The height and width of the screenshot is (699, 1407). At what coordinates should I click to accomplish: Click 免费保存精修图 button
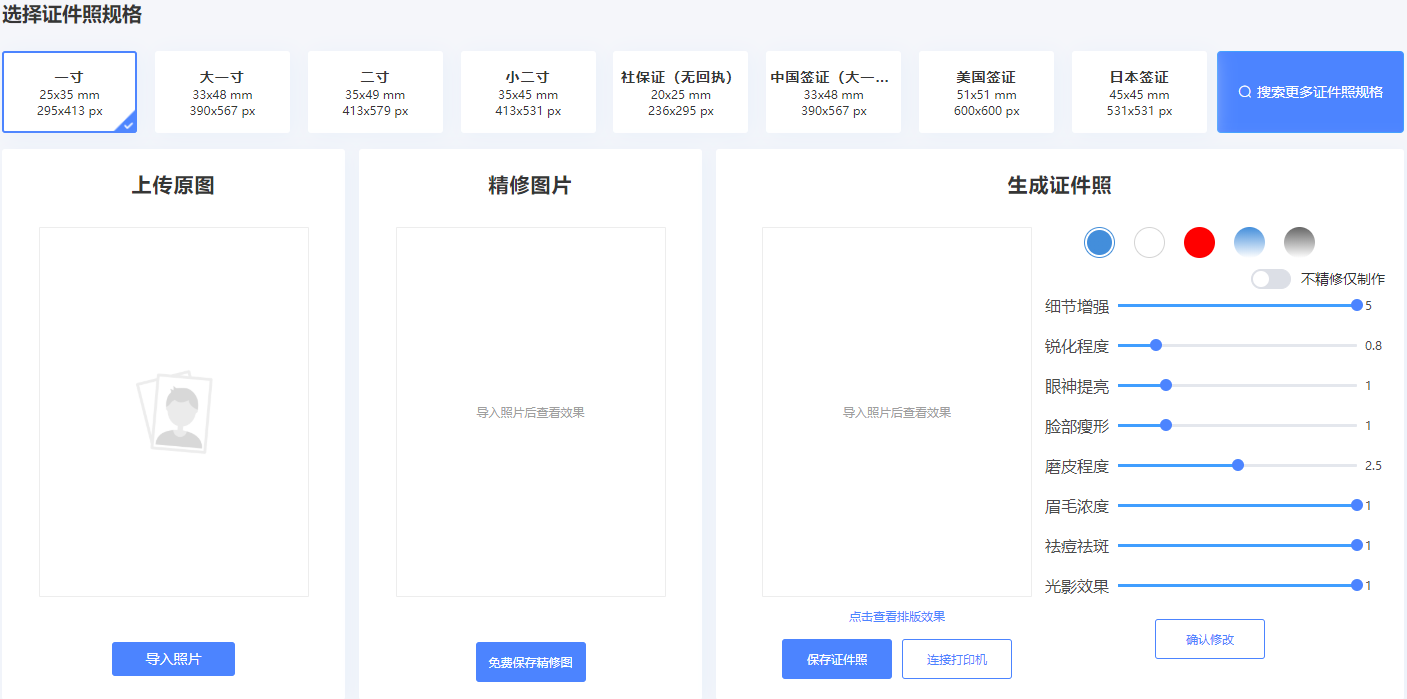pos(530,661)
